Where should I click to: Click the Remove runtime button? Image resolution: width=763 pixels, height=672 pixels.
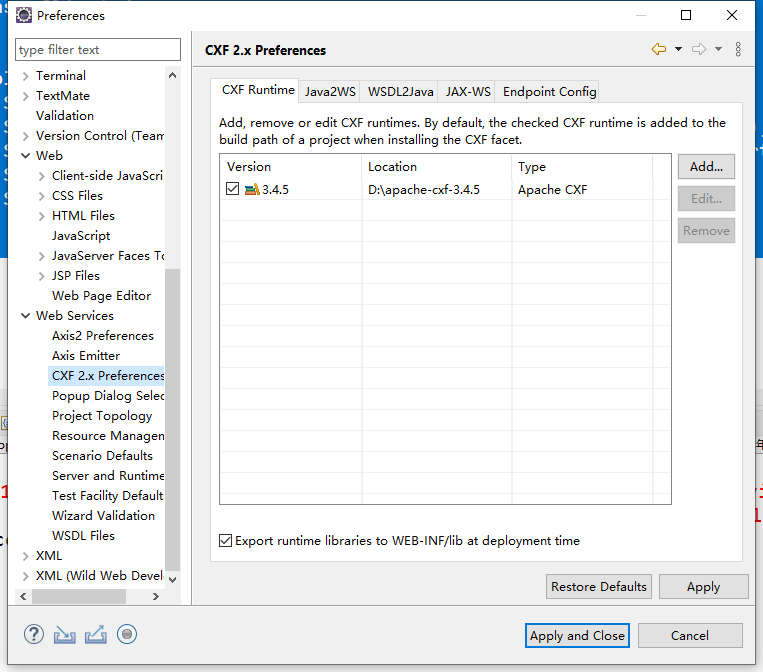706,231
